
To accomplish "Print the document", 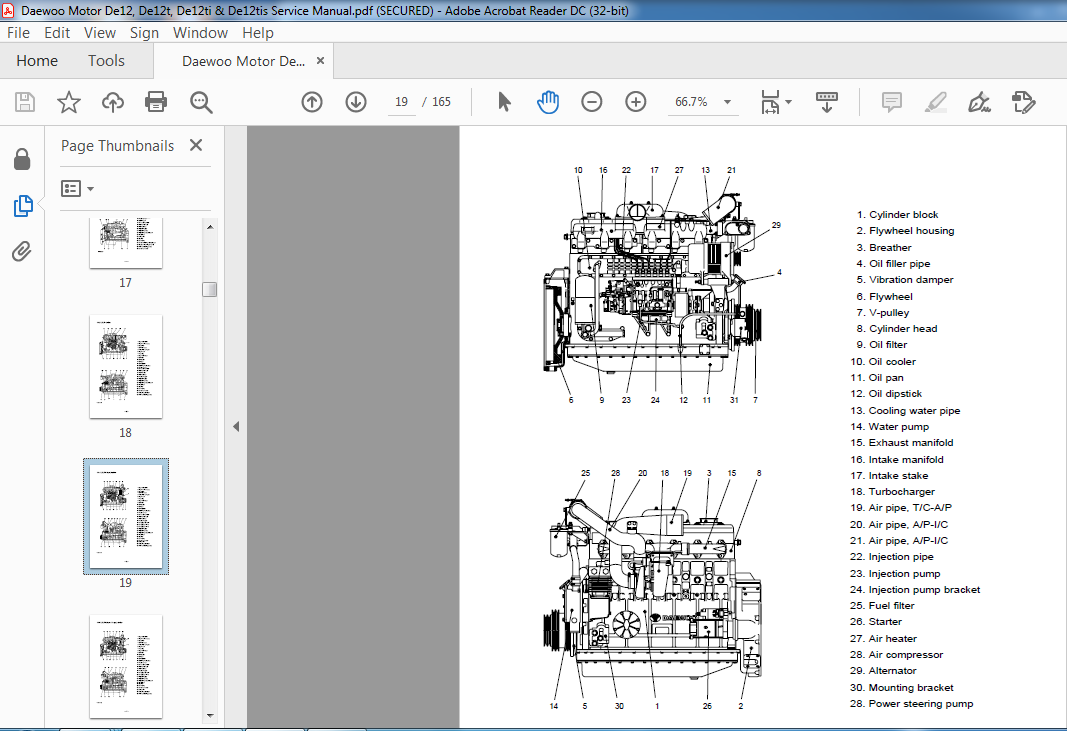I will tap(156, 102).
